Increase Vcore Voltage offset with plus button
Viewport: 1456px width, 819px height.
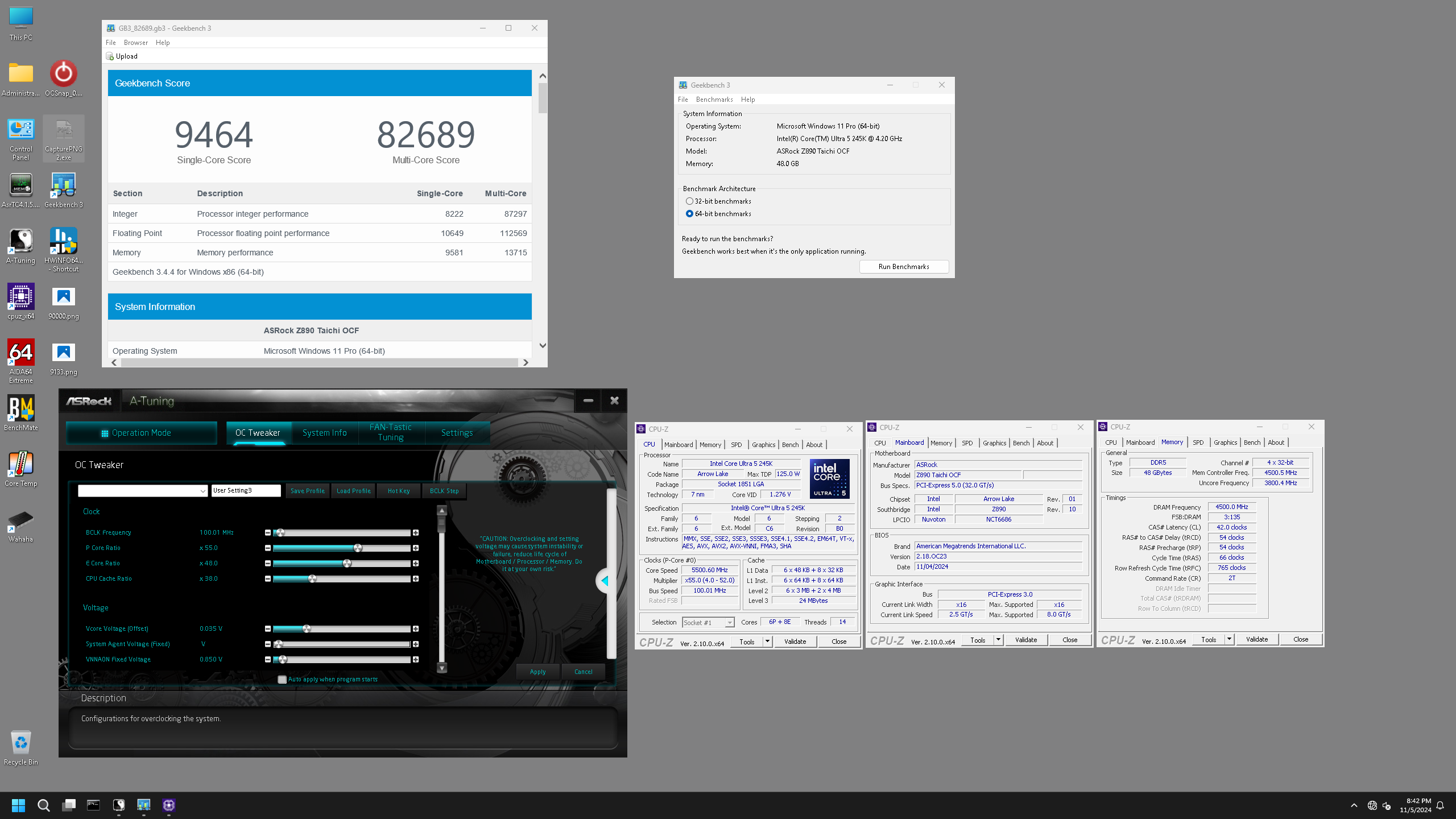point(416,629)
